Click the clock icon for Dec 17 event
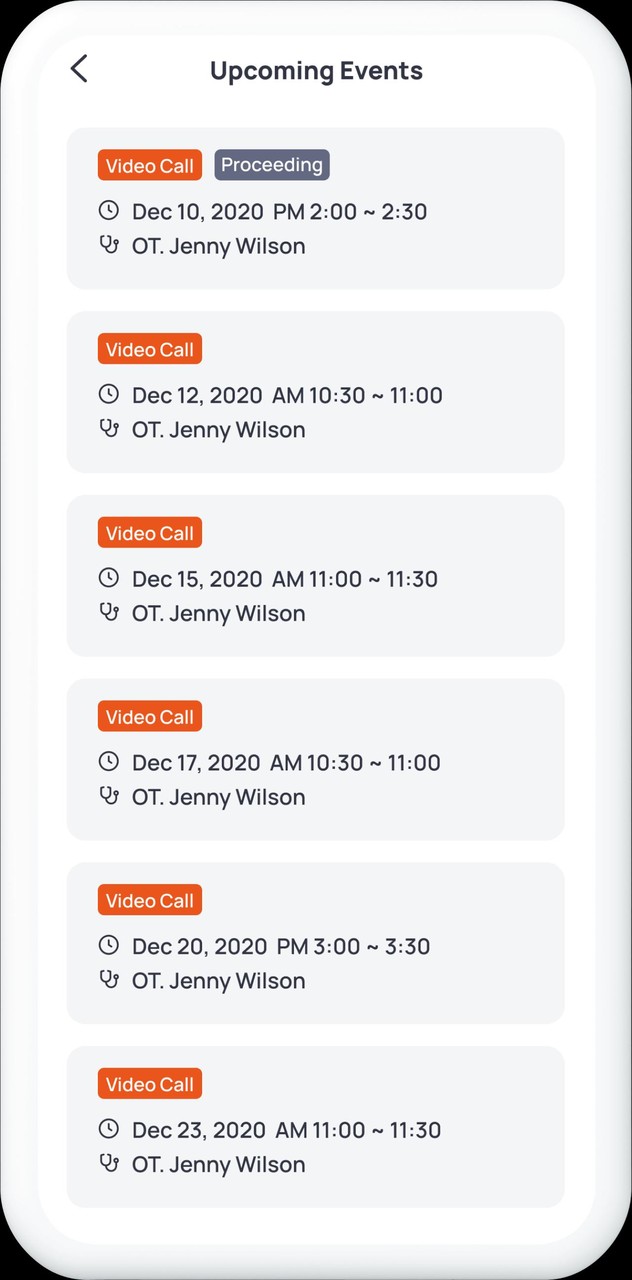Viewport: 632px width, 1280px height. [x=109, y=762]
